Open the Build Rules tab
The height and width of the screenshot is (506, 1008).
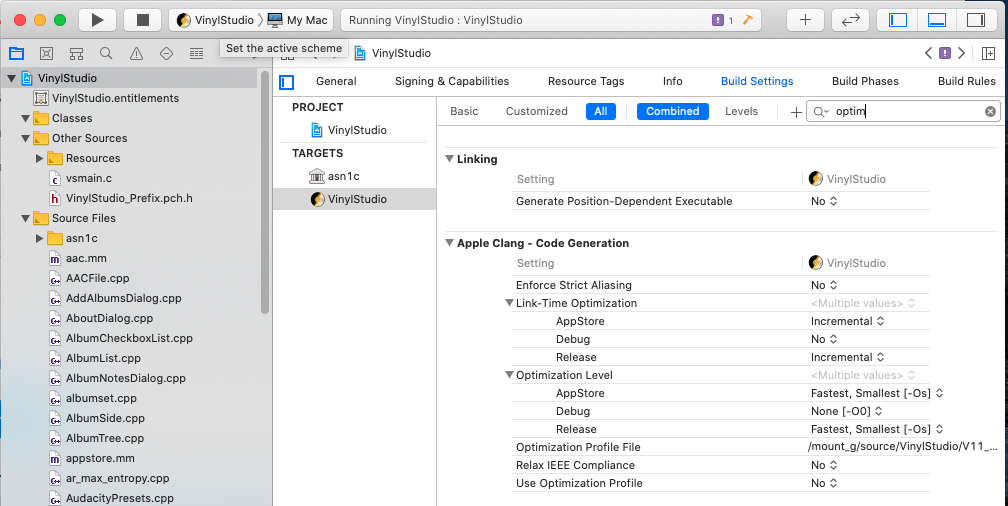pyautogui.click(x=967, y=81)
